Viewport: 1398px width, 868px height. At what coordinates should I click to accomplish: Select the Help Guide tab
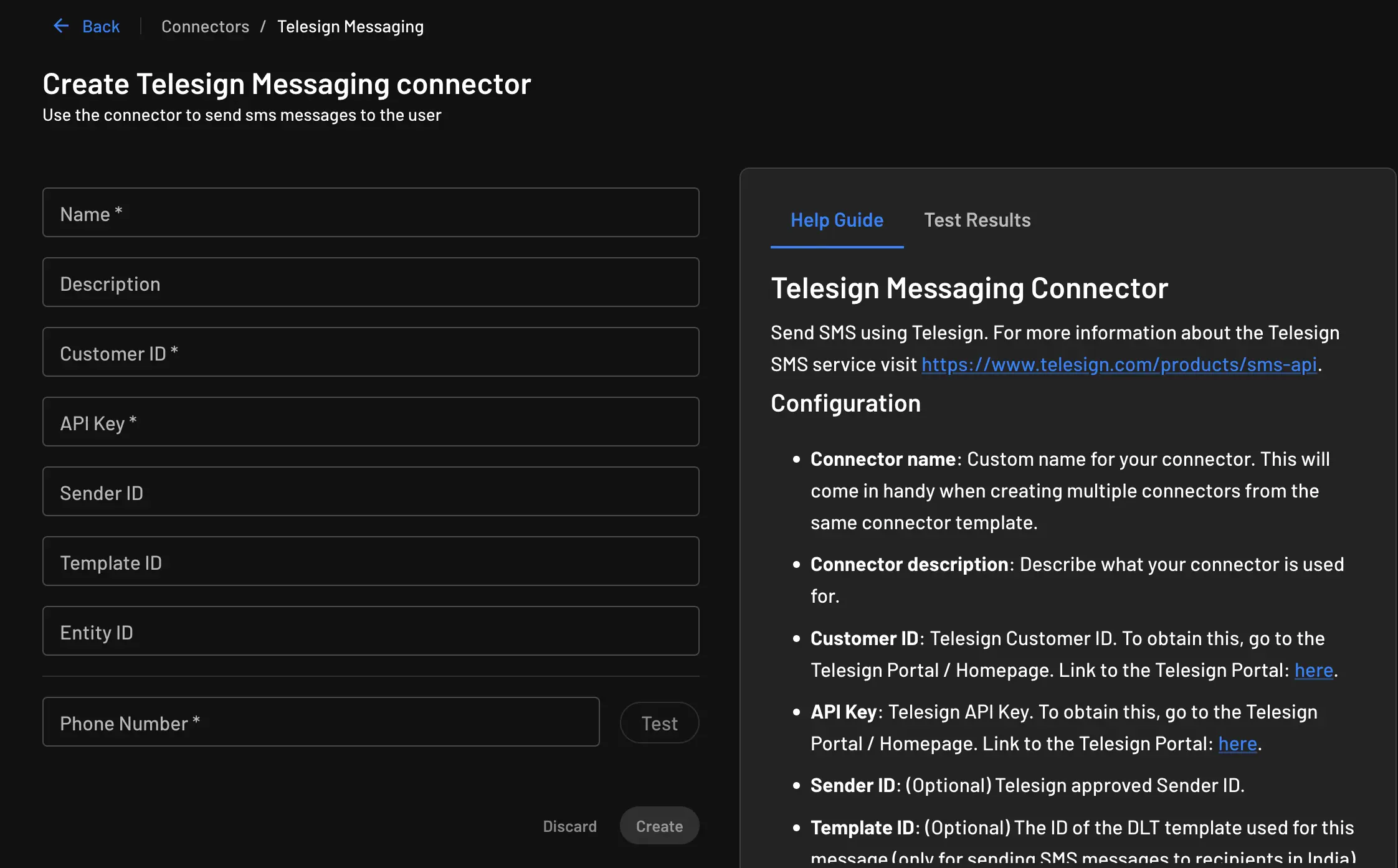coord(837,220)
